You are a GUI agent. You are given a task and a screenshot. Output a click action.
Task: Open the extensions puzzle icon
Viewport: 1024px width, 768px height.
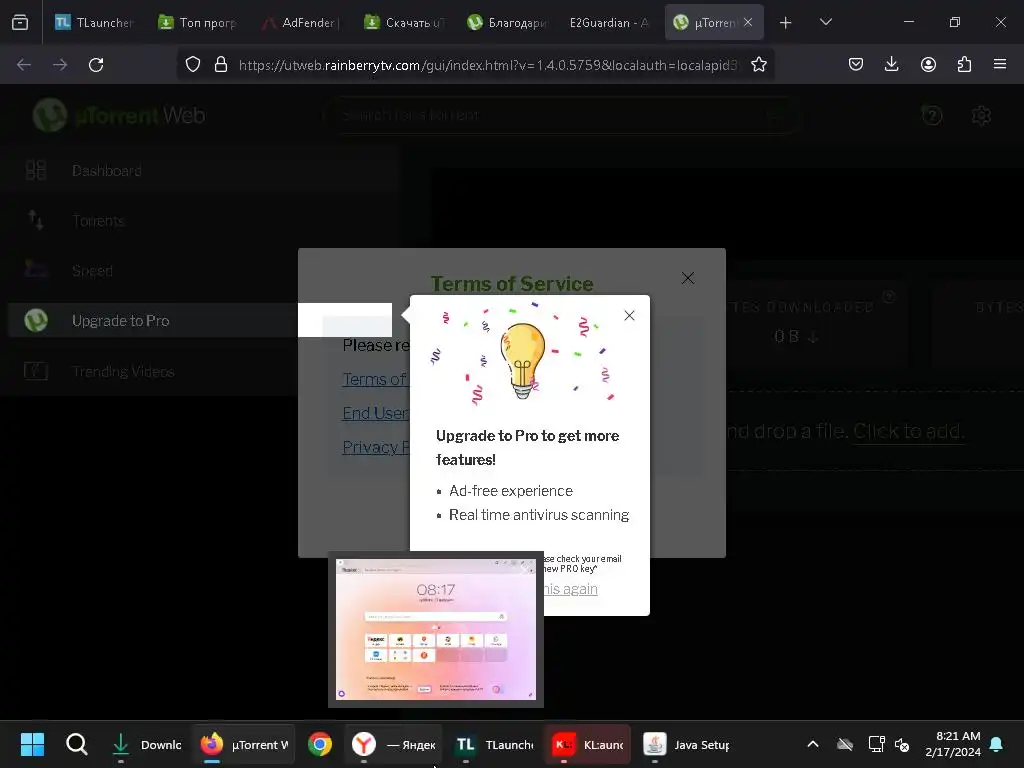coord(964,65)
